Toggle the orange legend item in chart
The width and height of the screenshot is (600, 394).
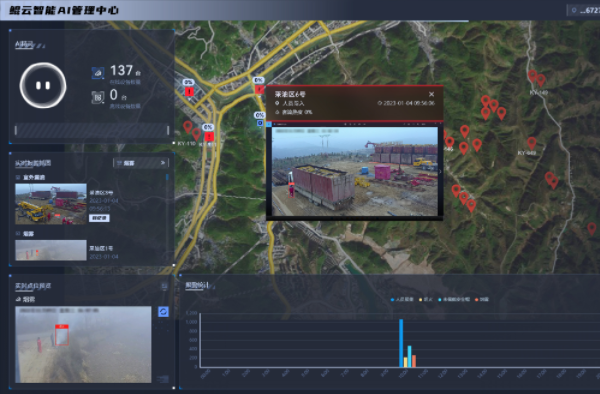(x=482, y=299)
